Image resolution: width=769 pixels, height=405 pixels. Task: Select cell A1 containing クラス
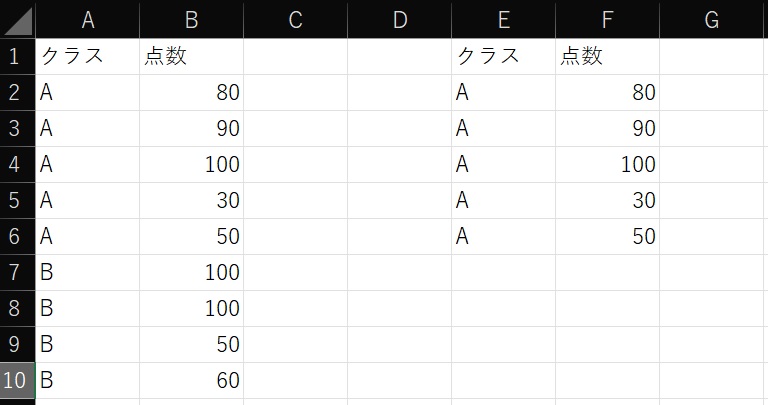87,56
